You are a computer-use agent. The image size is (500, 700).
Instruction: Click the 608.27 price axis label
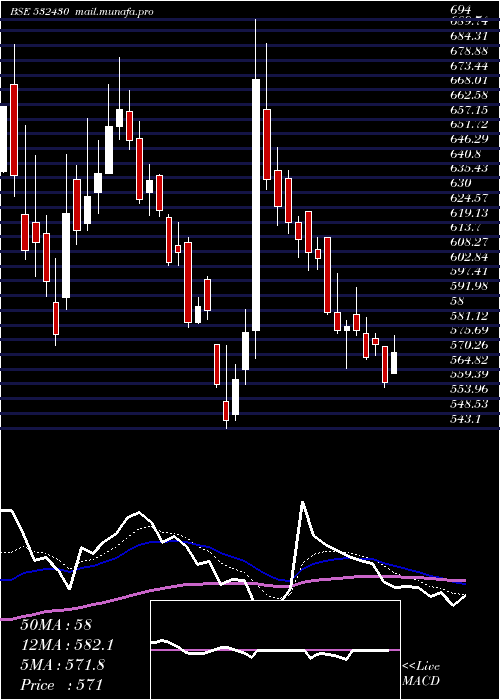(469, 242)
